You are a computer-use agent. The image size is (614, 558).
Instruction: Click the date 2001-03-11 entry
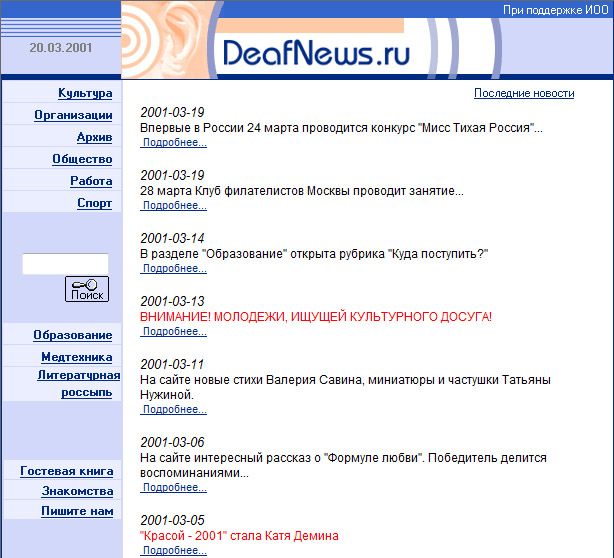pos(172,364)
